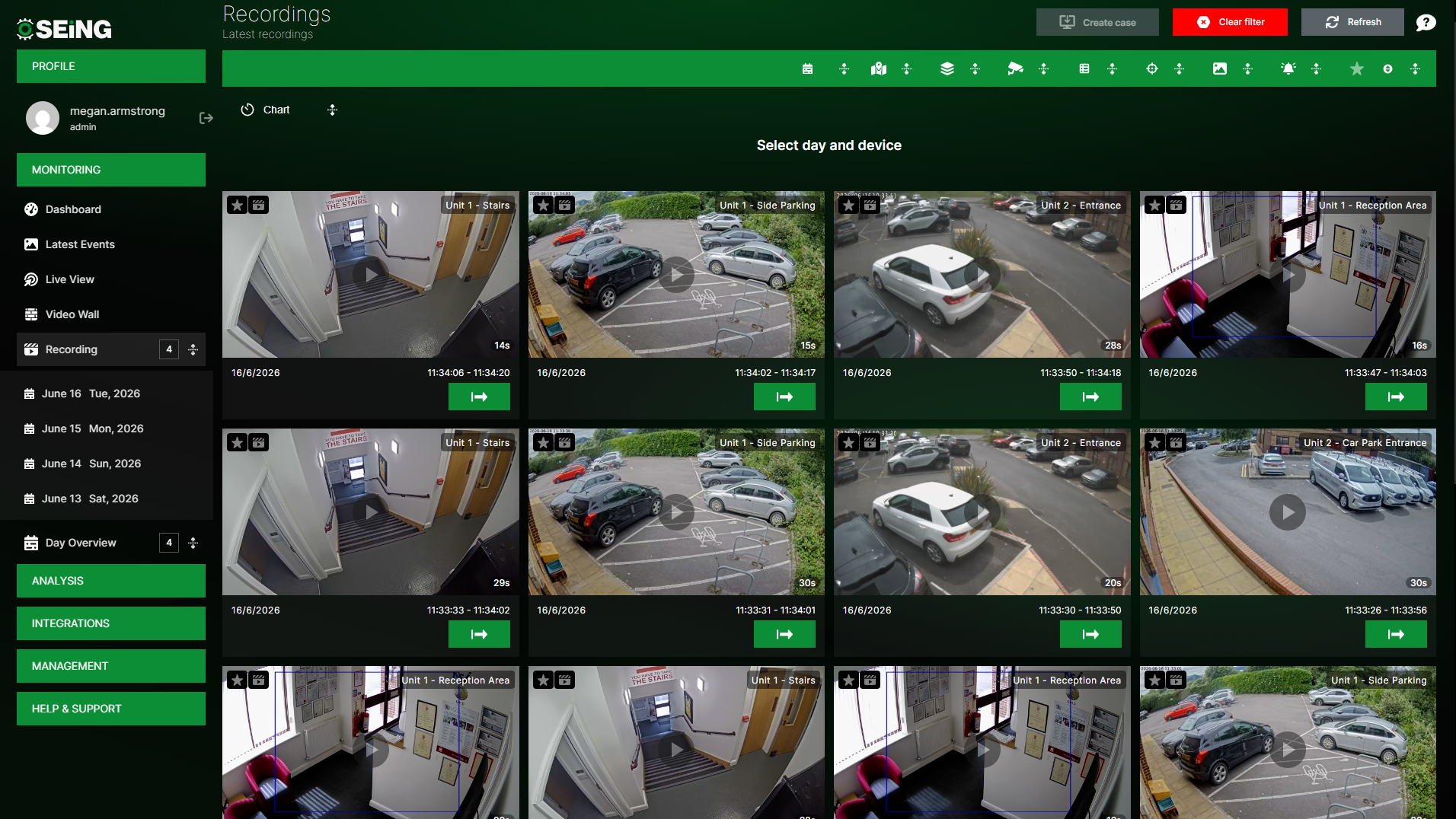Expand the camera filter panel arrows

1043,69
